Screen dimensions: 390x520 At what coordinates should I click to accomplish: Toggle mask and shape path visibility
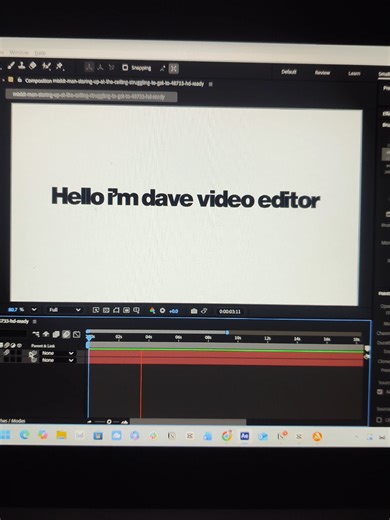click(116, 310)
